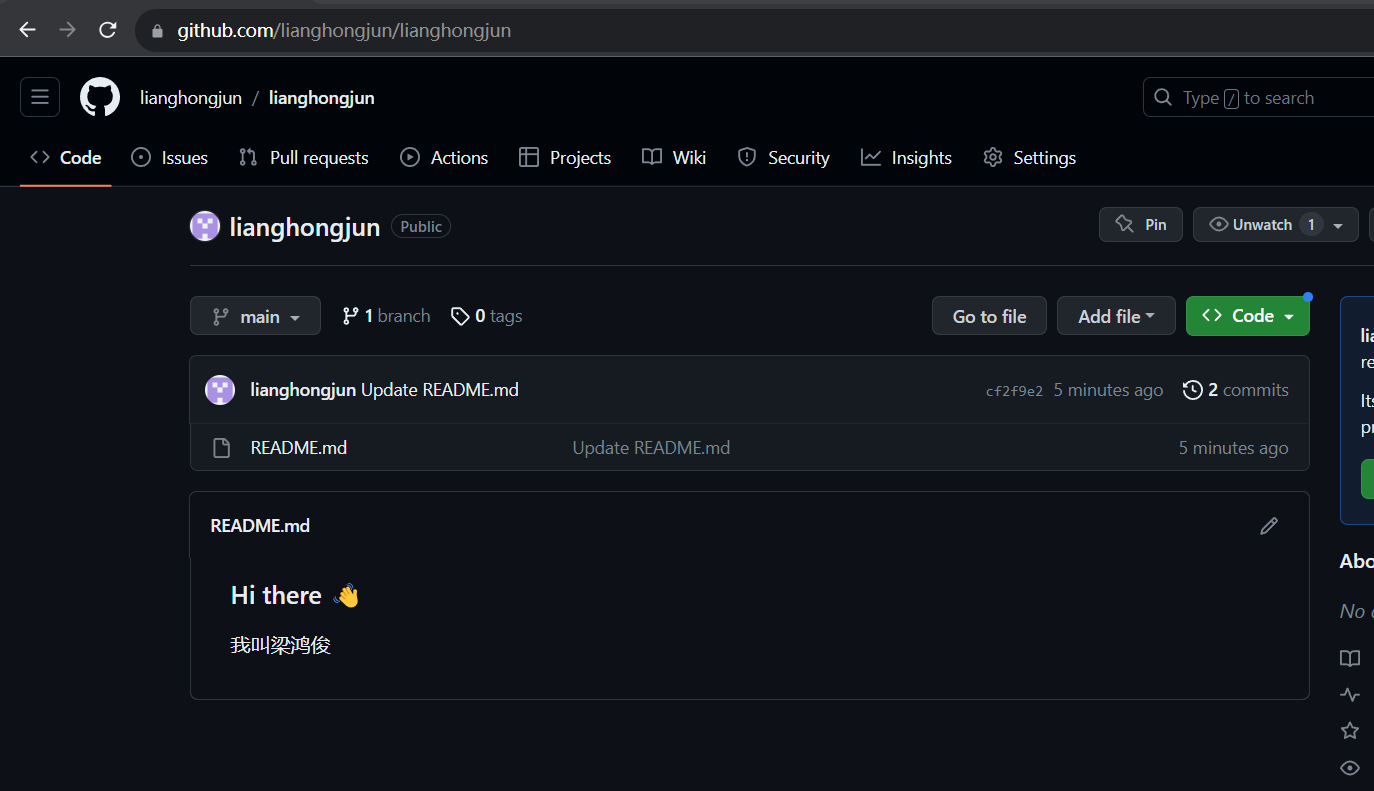Click the Readme book icon in About sidebar
The image size is (1374, 791).
click(1350, 658)
